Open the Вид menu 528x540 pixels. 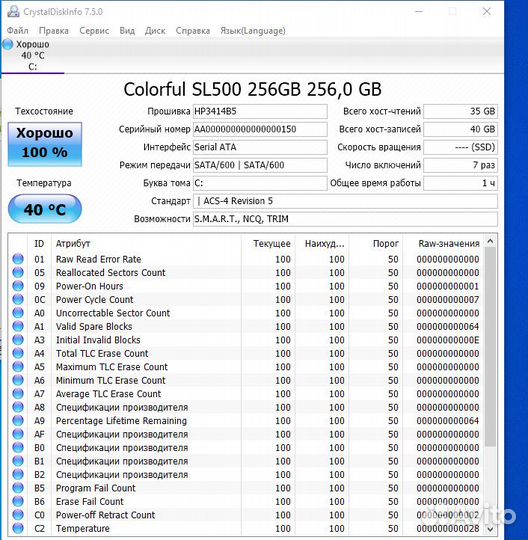[127, 31]
